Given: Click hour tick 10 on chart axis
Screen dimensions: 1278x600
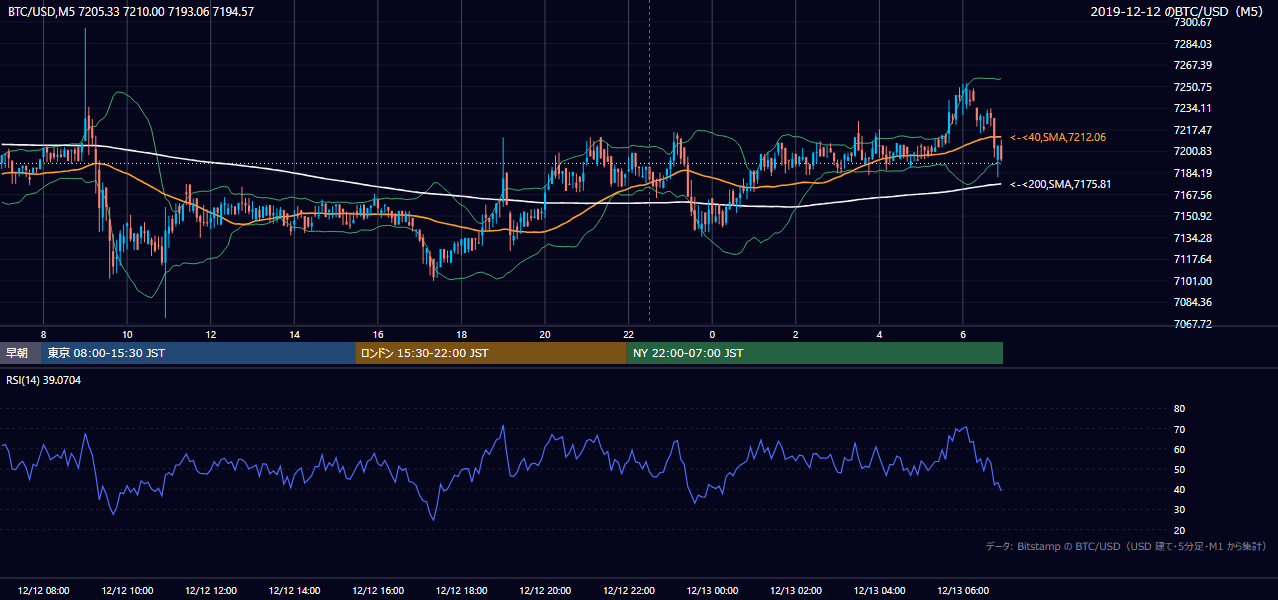Looking at the screenshot, I should pos(127,334).
